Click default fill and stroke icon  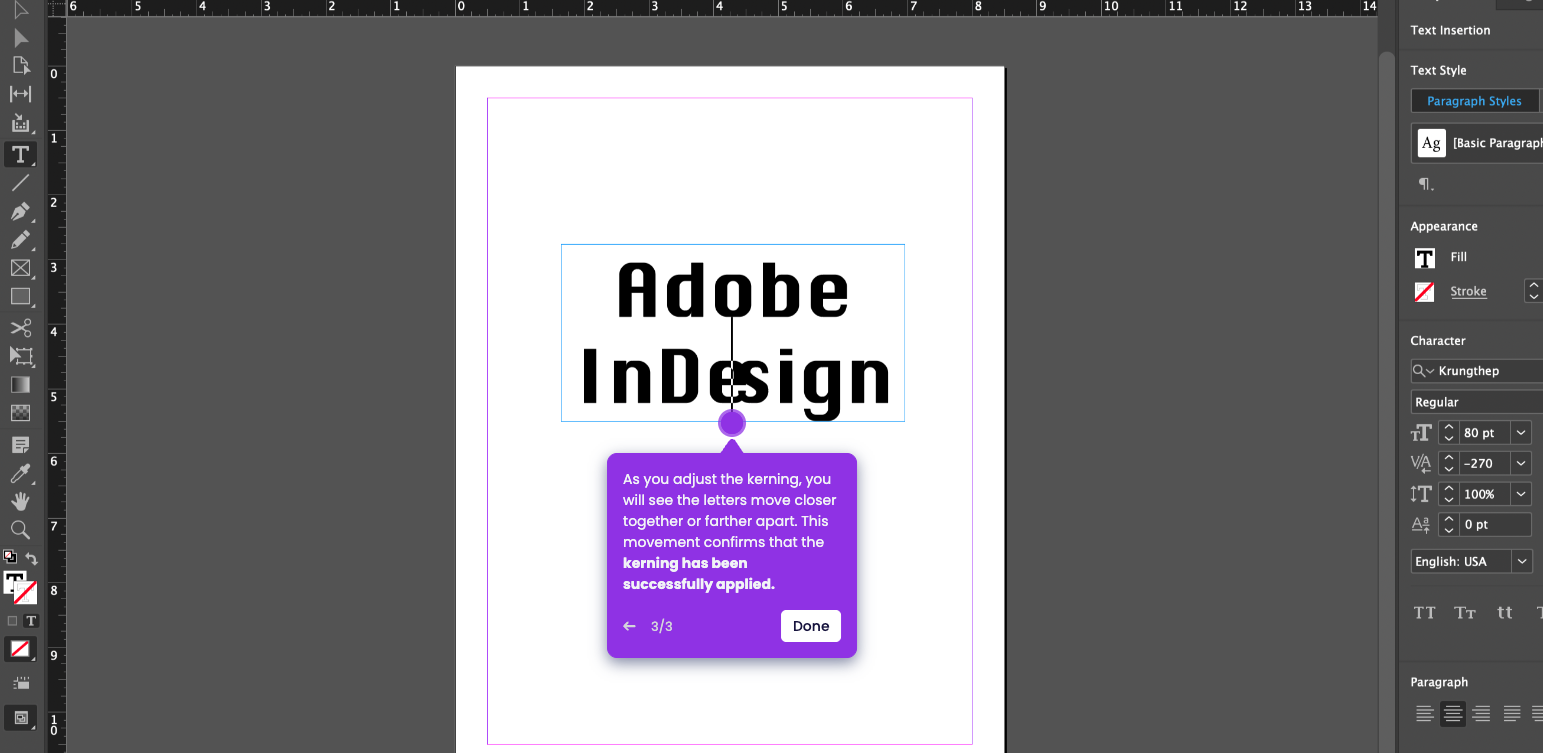(x=9, y=557)
